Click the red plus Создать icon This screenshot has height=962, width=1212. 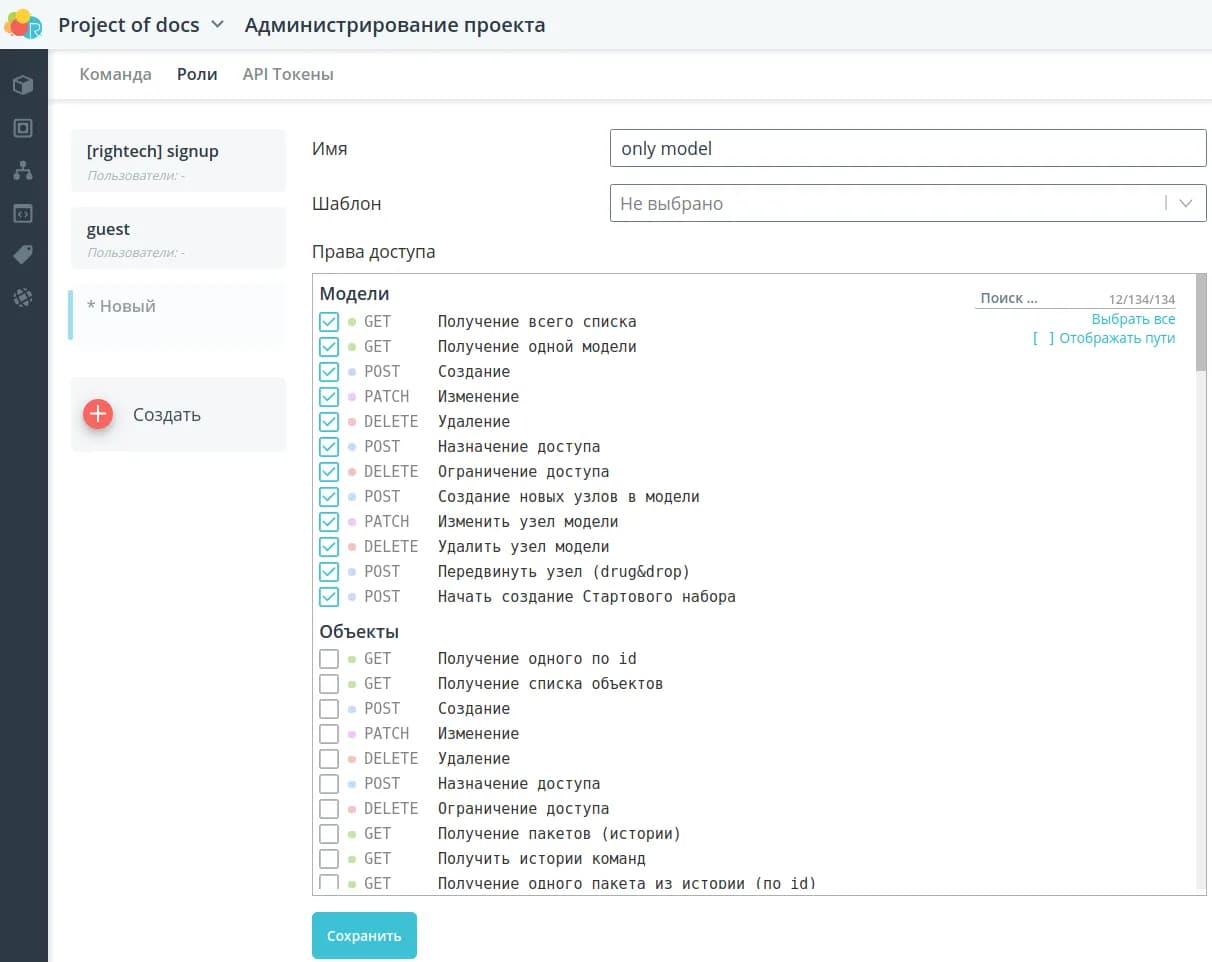point(98,414)
